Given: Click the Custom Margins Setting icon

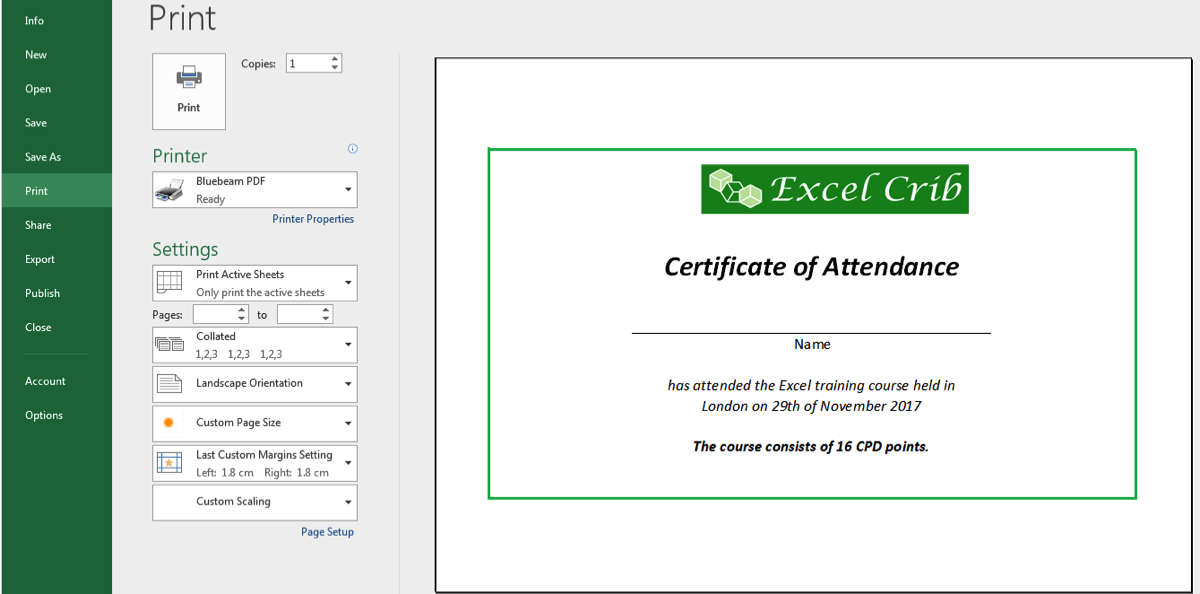Looking at the screenshot, I should tap(168, 463).
